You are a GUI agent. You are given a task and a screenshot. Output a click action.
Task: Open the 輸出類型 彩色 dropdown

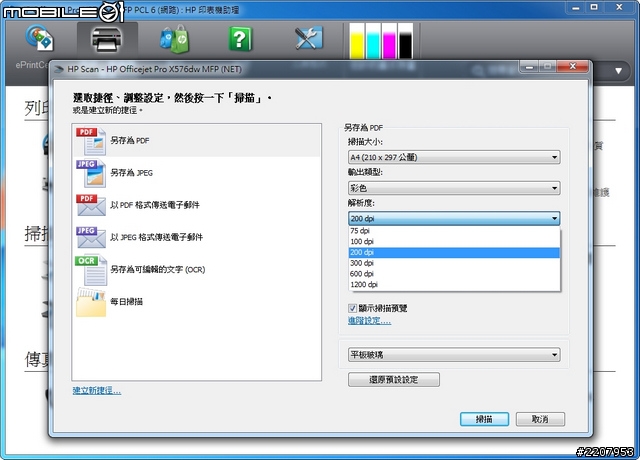[454, 188]
